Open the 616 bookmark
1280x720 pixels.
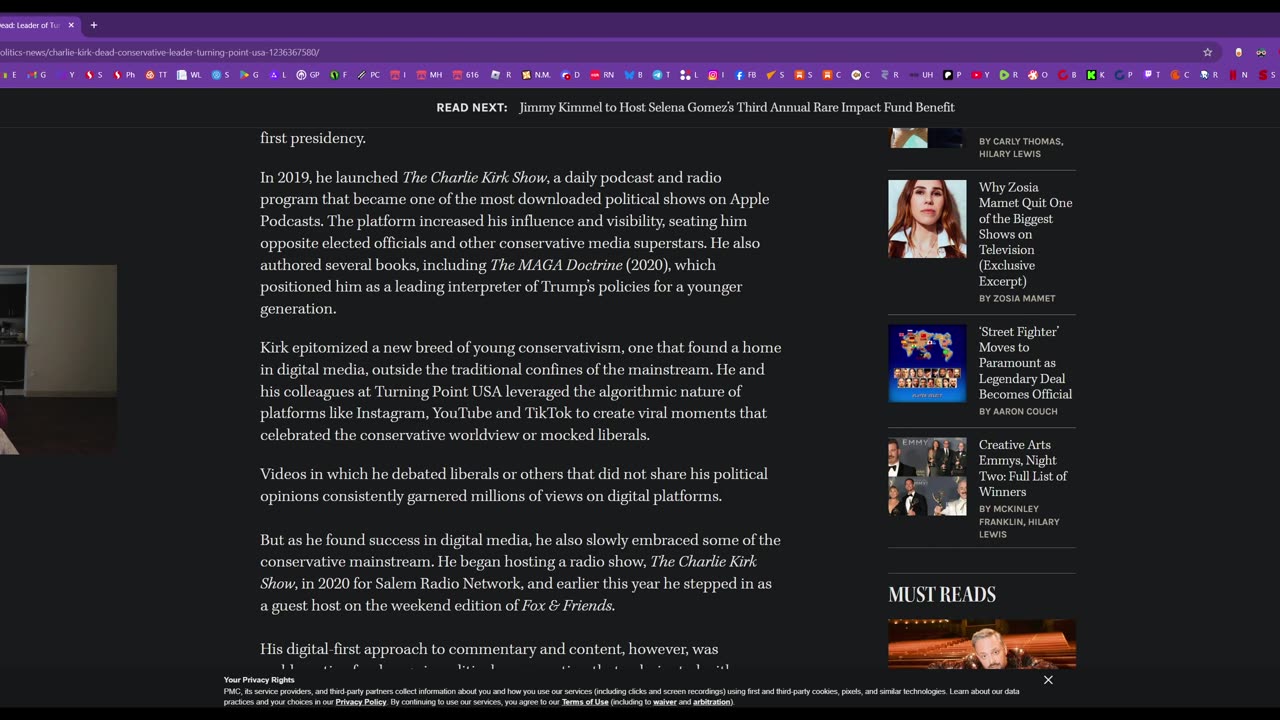(x=465, y=75)
